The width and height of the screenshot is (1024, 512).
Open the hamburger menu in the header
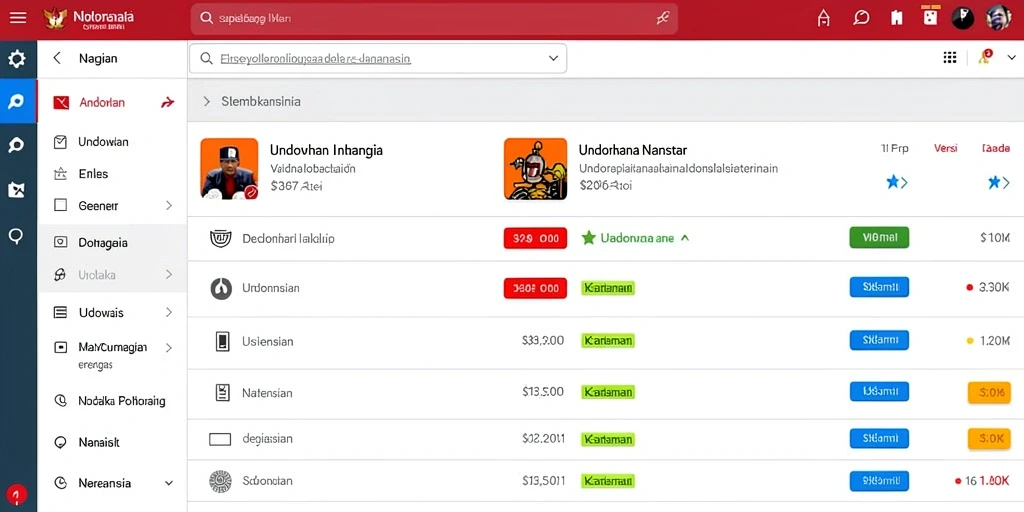tap(18, 18)
